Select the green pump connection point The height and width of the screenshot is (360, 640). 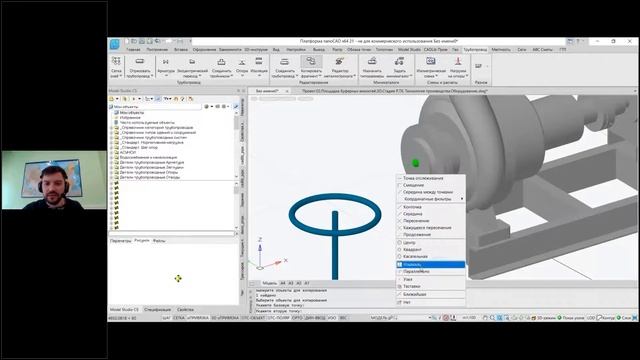416,163
